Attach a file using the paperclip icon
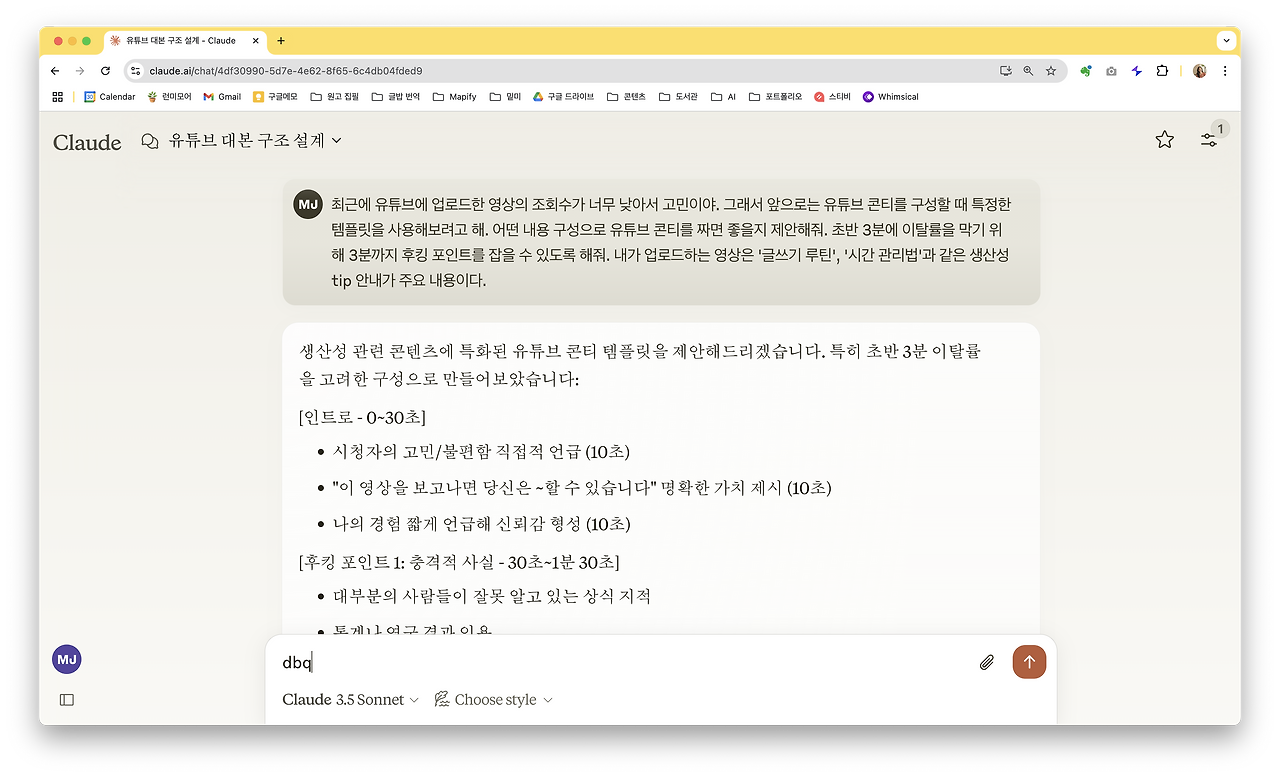This screenshot has height=777, width=1280. click(986, 662)
